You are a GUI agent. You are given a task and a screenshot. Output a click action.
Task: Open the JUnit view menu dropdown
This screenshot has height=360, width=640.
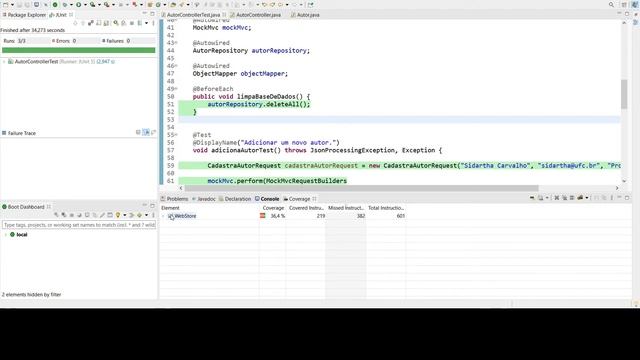coord(153,23)
